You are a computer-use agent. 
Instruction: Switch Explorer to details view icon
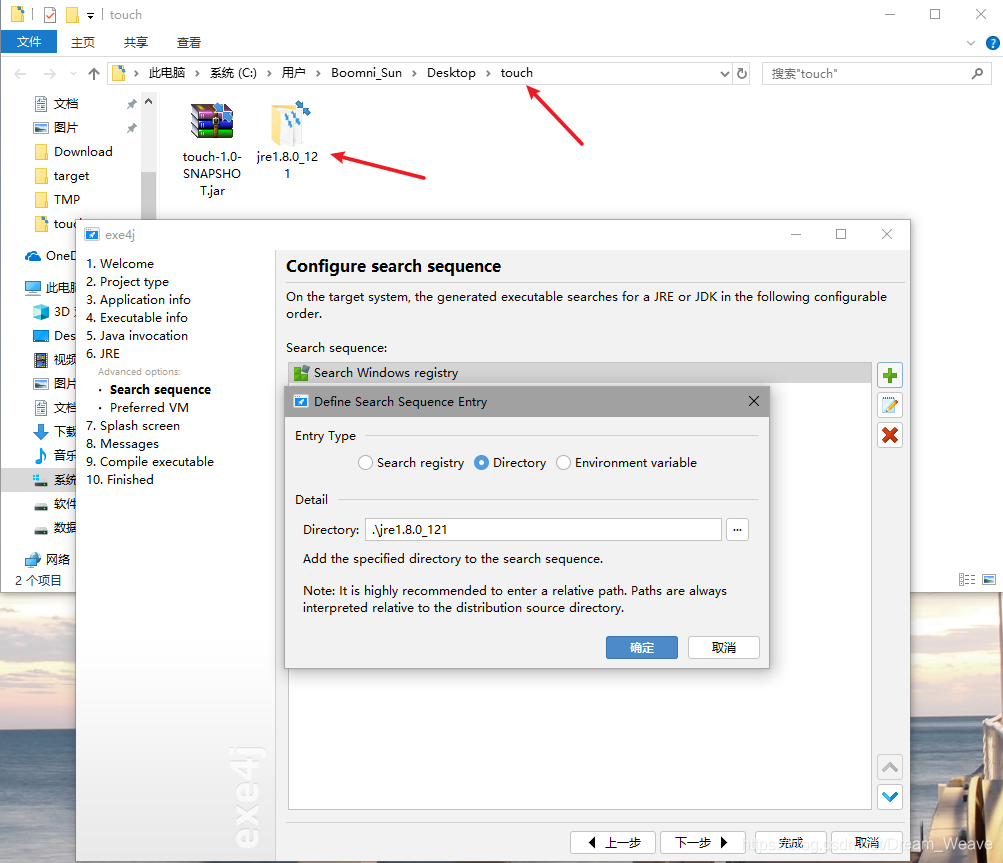pyautogui.click(x=967, y=579)
